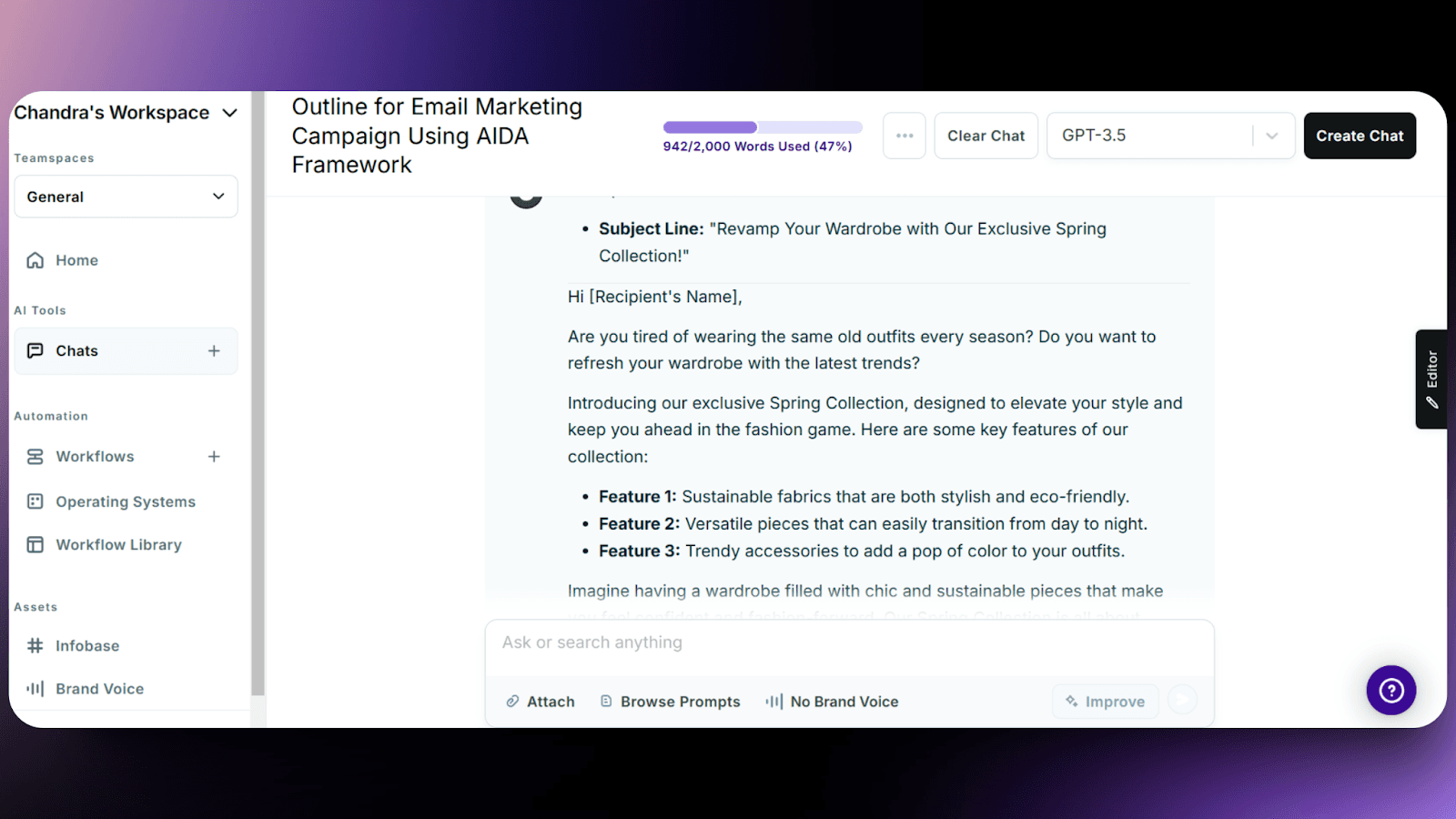Click the AI Tools section label
The width and height of the screenshot is (1456, 819).
click(40, 311)
